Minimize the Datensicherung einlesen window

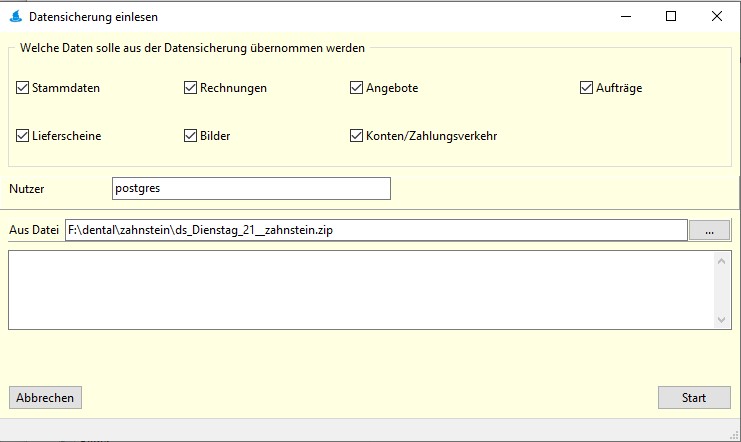pyautogui.click(x=625, y=16)
